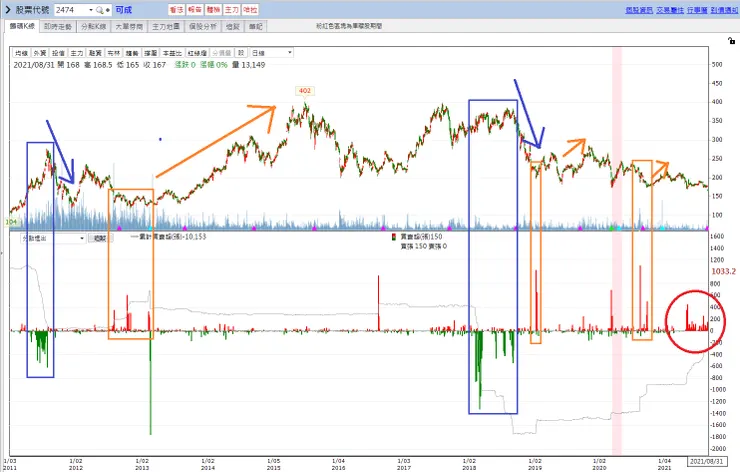Click the second top-right link after 個股資訊
The height and width of the screenshot is (472, 740).
(x=670, y=10)
